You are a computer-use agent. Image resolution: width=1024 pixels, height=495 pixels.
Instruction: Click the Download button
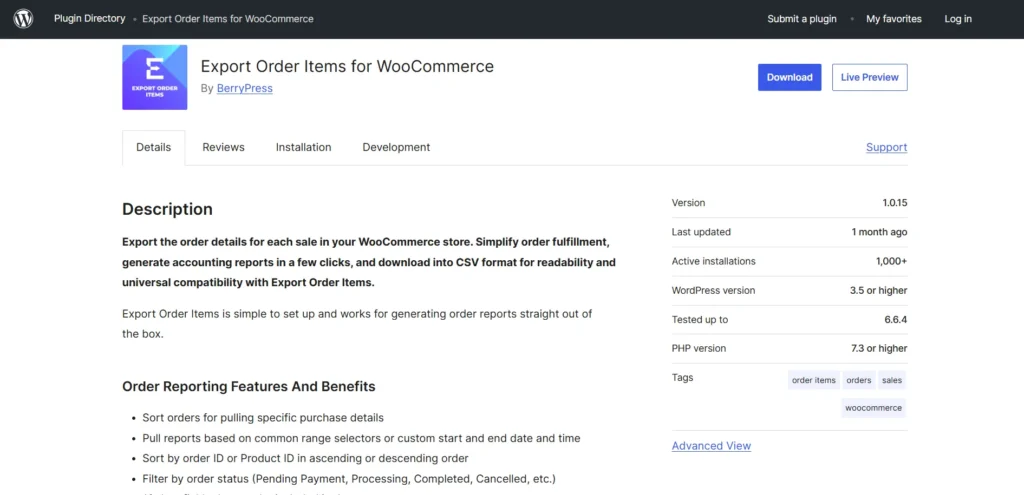pos(790,77)
